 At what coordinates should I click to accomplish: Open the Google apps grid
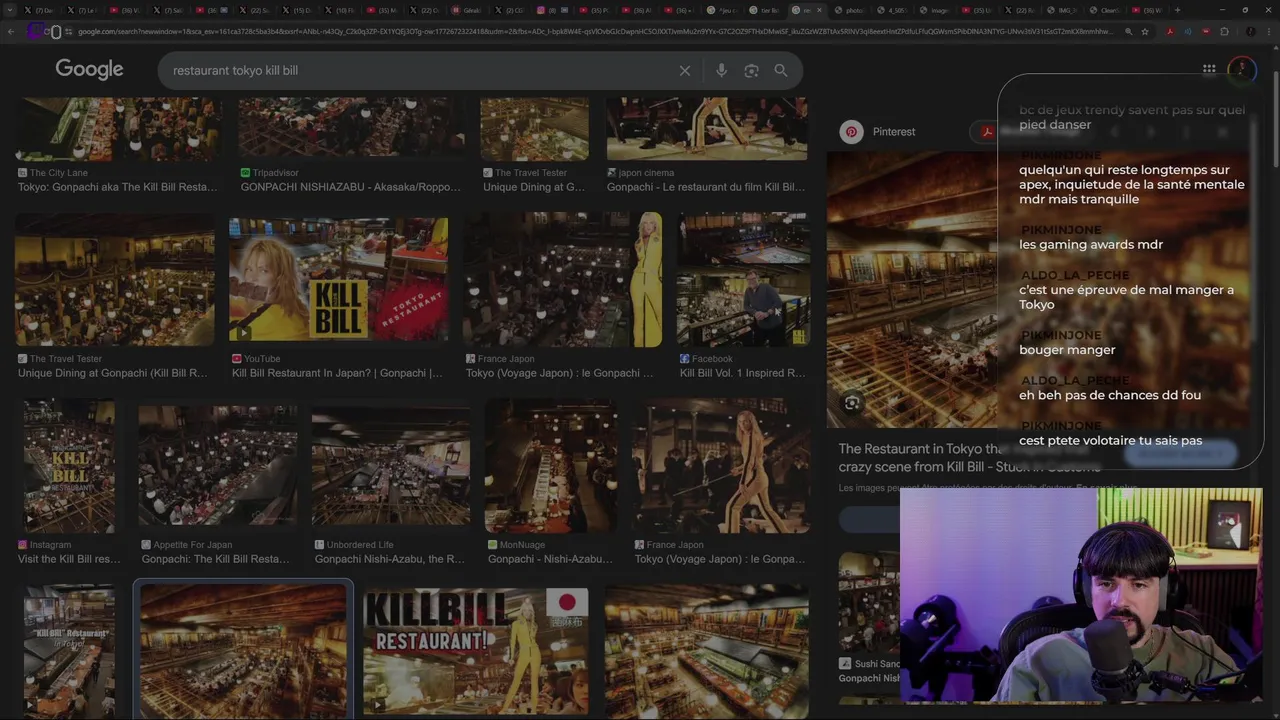[1209, 69]
